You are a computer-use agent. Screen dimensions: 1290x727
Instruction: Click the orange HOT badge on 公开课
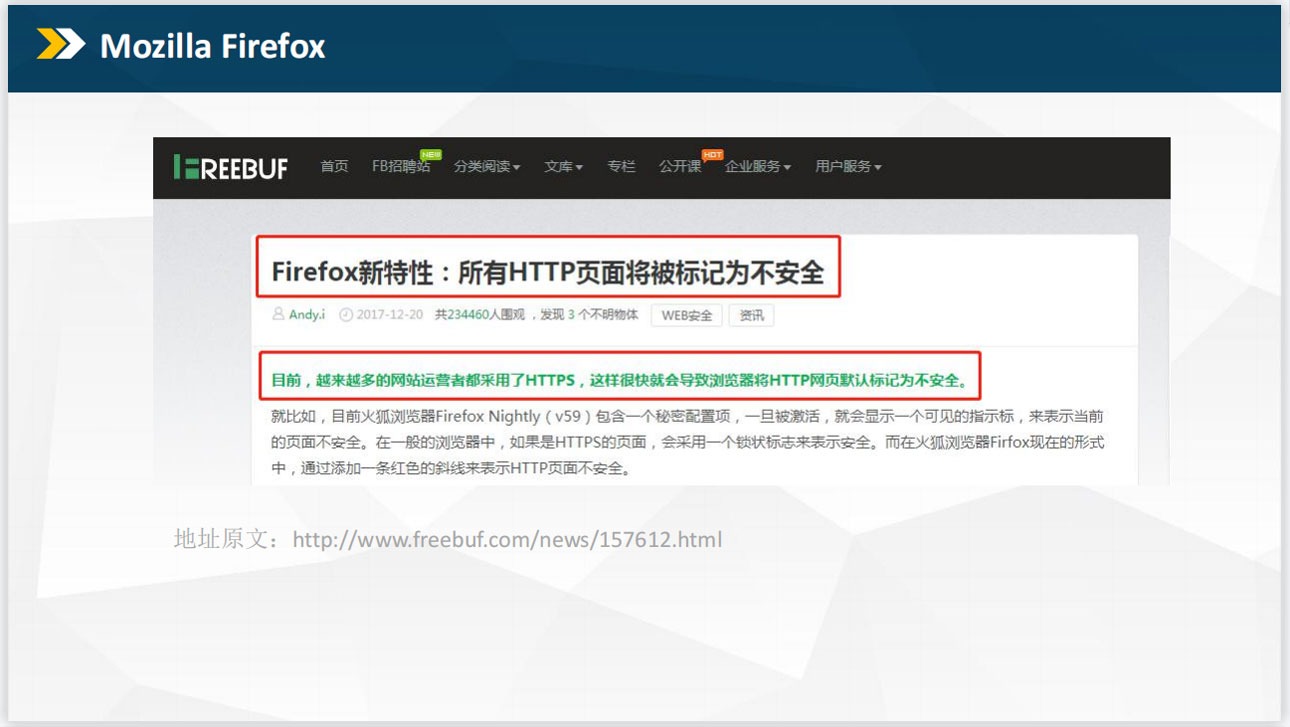(712, 155)
